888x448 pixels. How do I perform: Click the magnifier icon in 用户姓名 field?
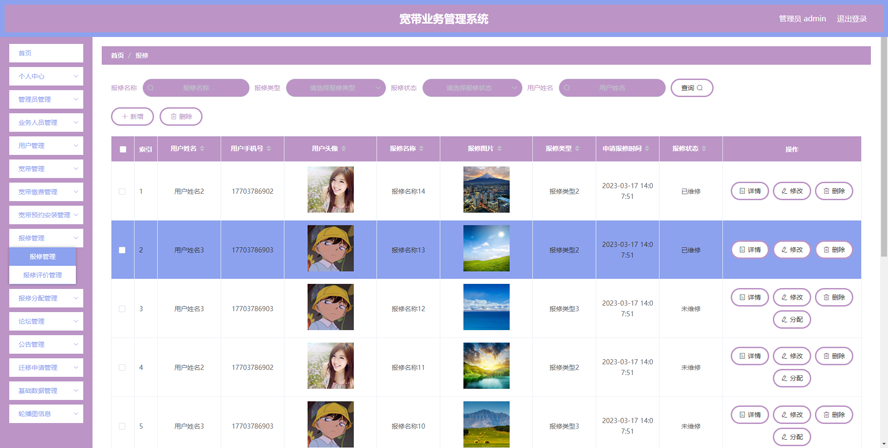click(x=567, y=88)
